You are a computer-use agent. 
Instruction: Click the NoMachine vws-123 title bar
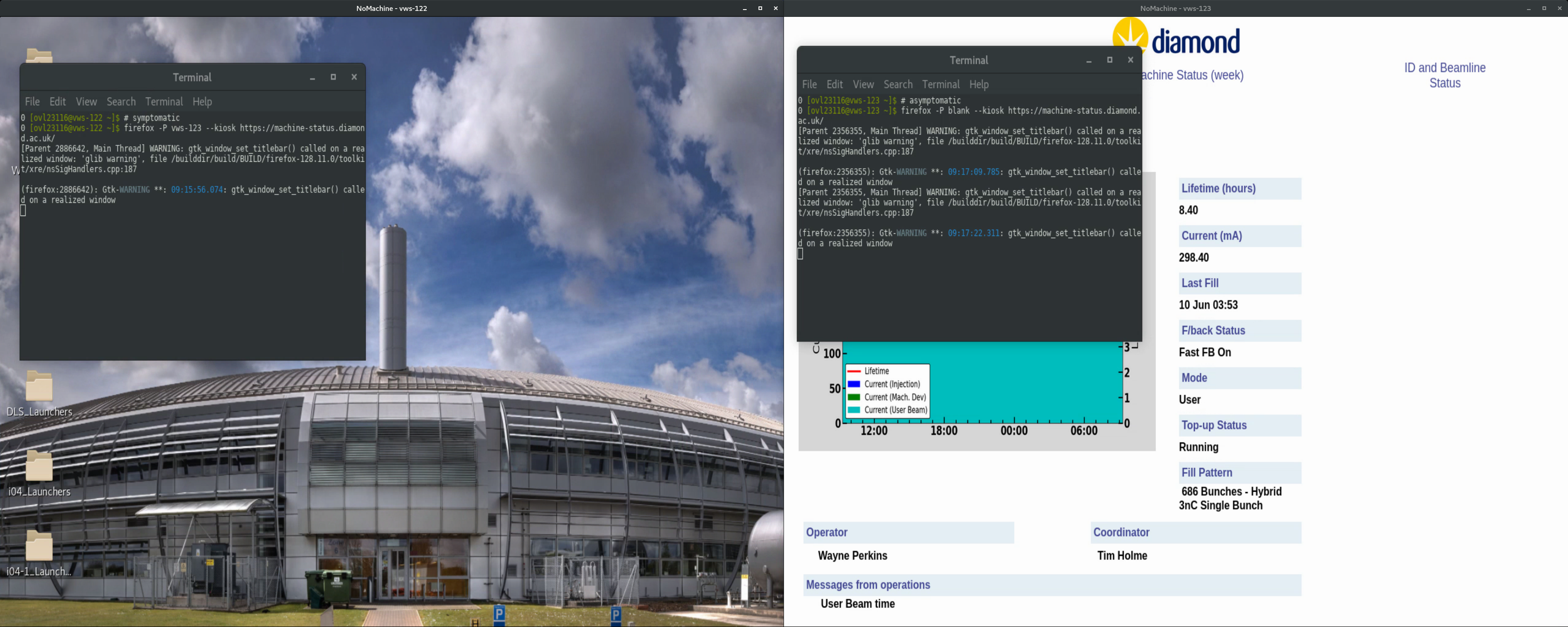click(x=1175, y=9)
